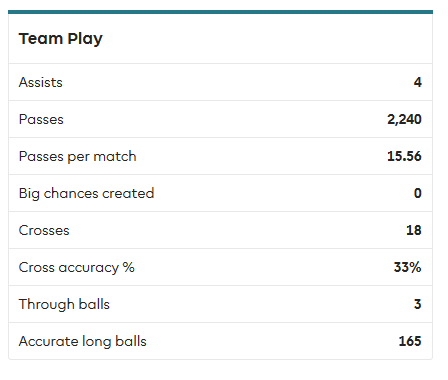The width and height of the screenshot is (448, 380).
Task: Click the teal bar atop the card
Action: click(220, 12)
